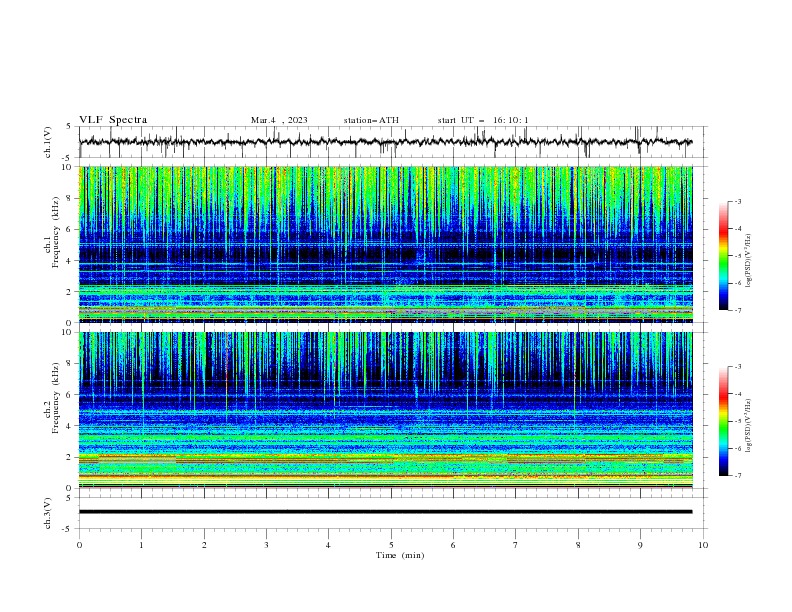This screenshot has height=612, width=792.
Task: Click the "2" kHz tick of ch.2 frequency axis
Action: pyautogui.click(x=69, y=457)
